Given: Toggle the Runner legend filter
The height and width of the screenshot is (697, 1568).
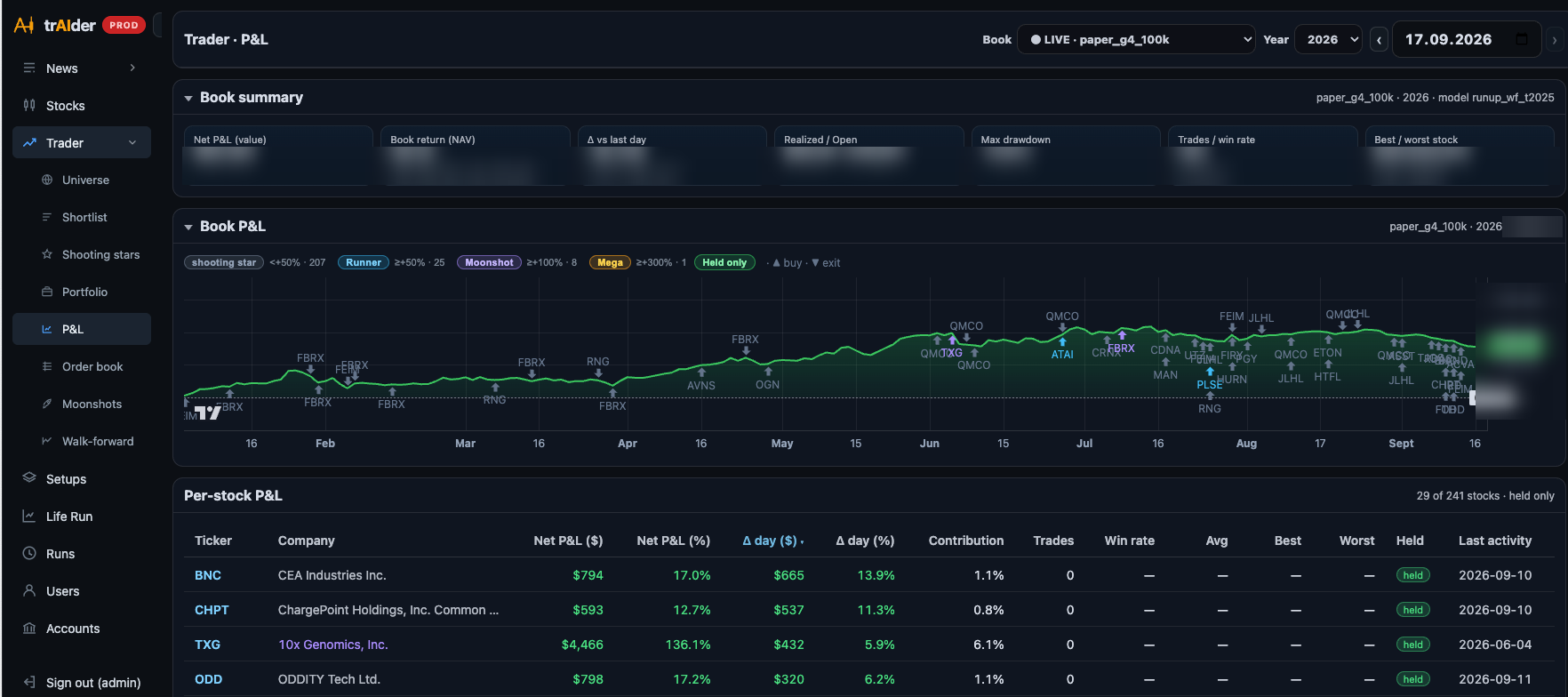Looking at the screenshot, I should pos(364,262).
